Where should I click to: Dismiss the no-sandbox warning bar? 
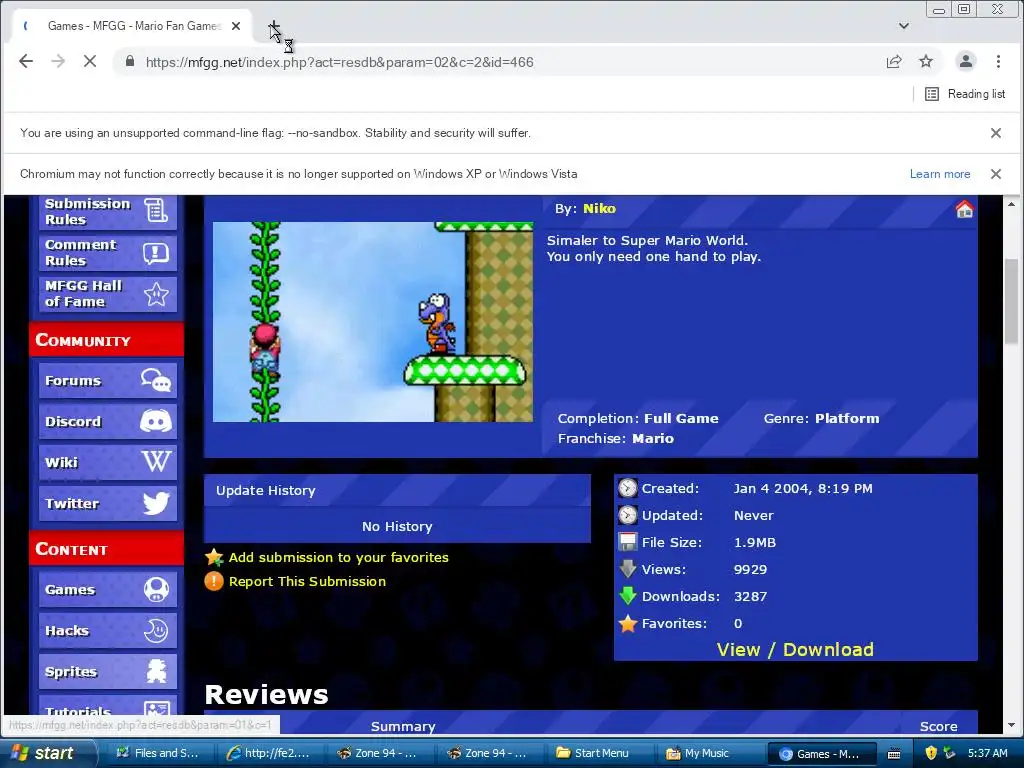coord(996,133)
